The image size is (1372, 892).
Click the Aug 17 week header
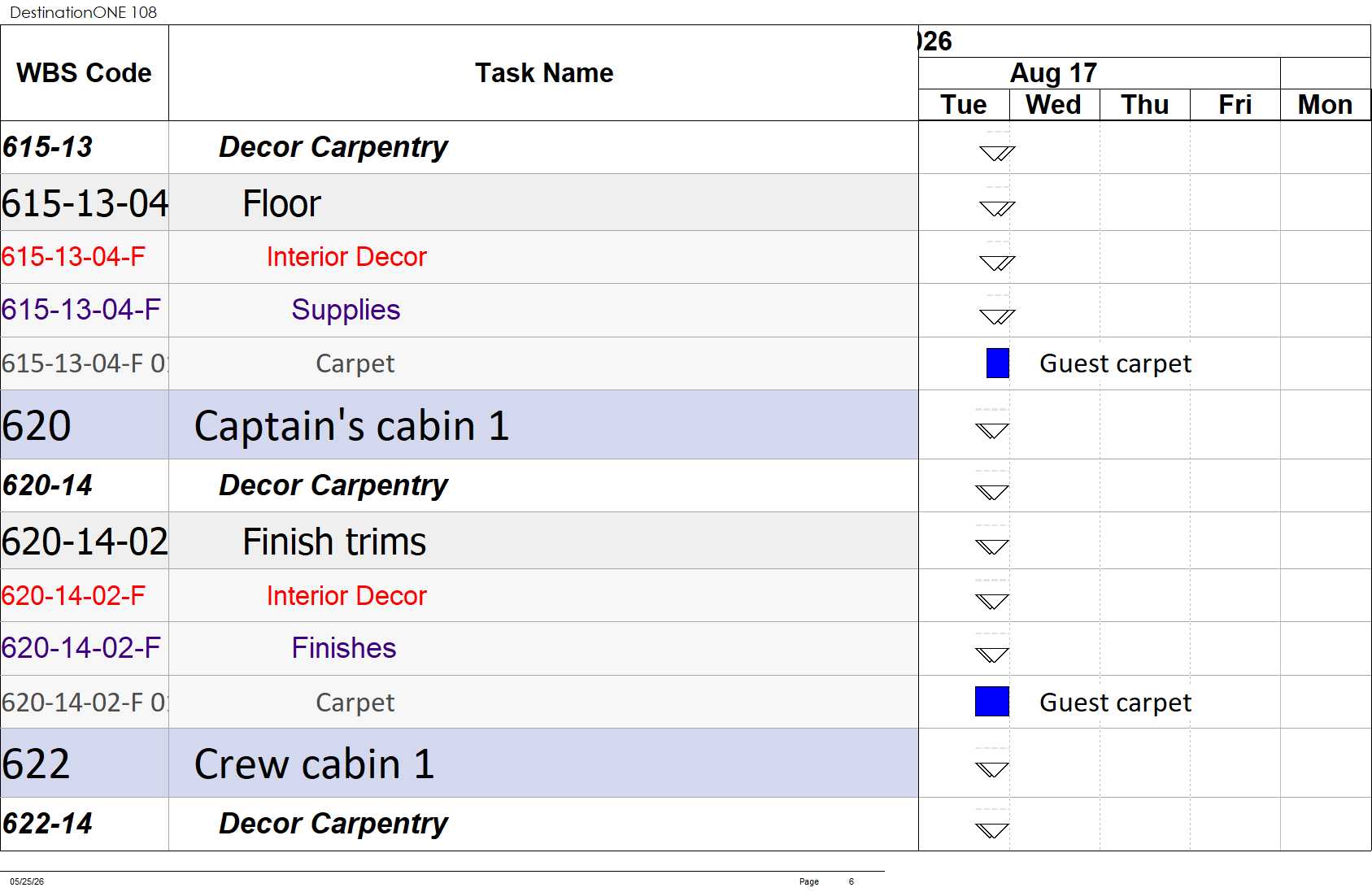[1054, 73]
